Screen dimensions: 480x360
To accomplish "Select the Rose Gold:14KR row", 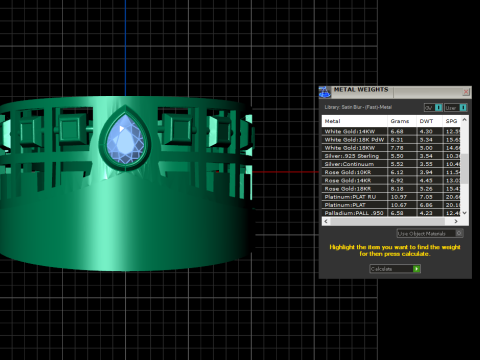I will tap(391, 180).
